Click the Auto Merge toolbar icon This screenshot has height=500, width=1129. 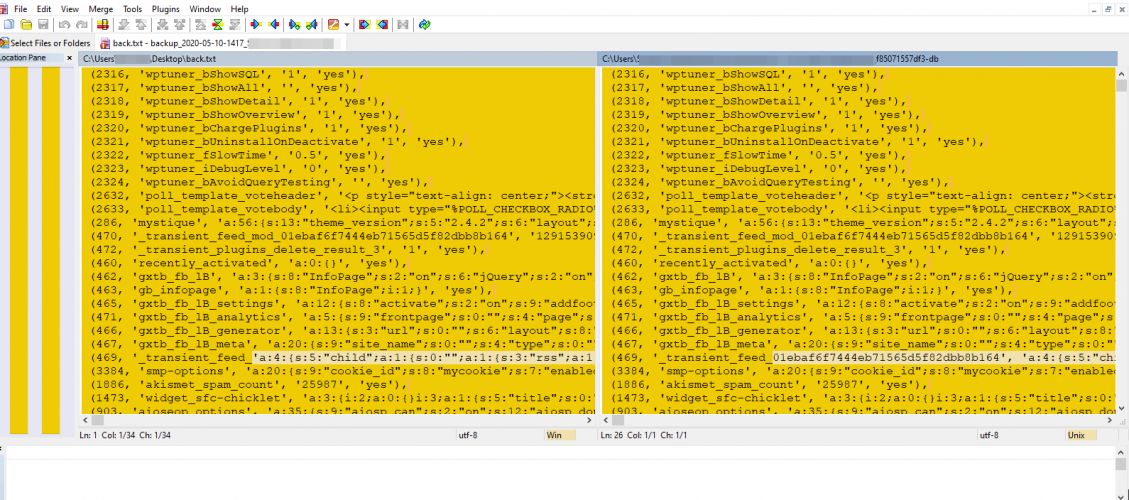click(x=403, y=24)
